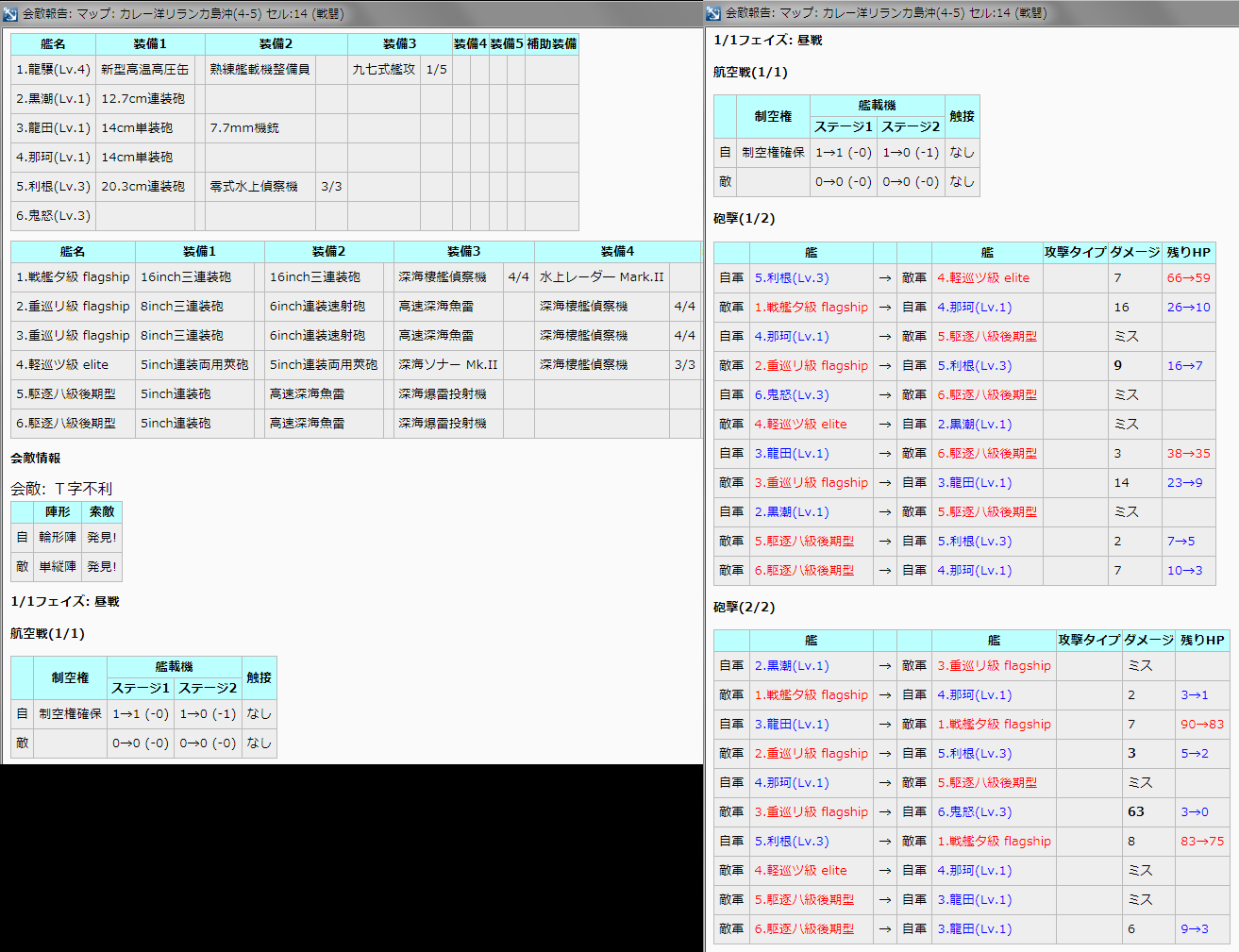Select the 零式水上偵察機 equipment cell
Screen dimensions: 1239x952
254,187
